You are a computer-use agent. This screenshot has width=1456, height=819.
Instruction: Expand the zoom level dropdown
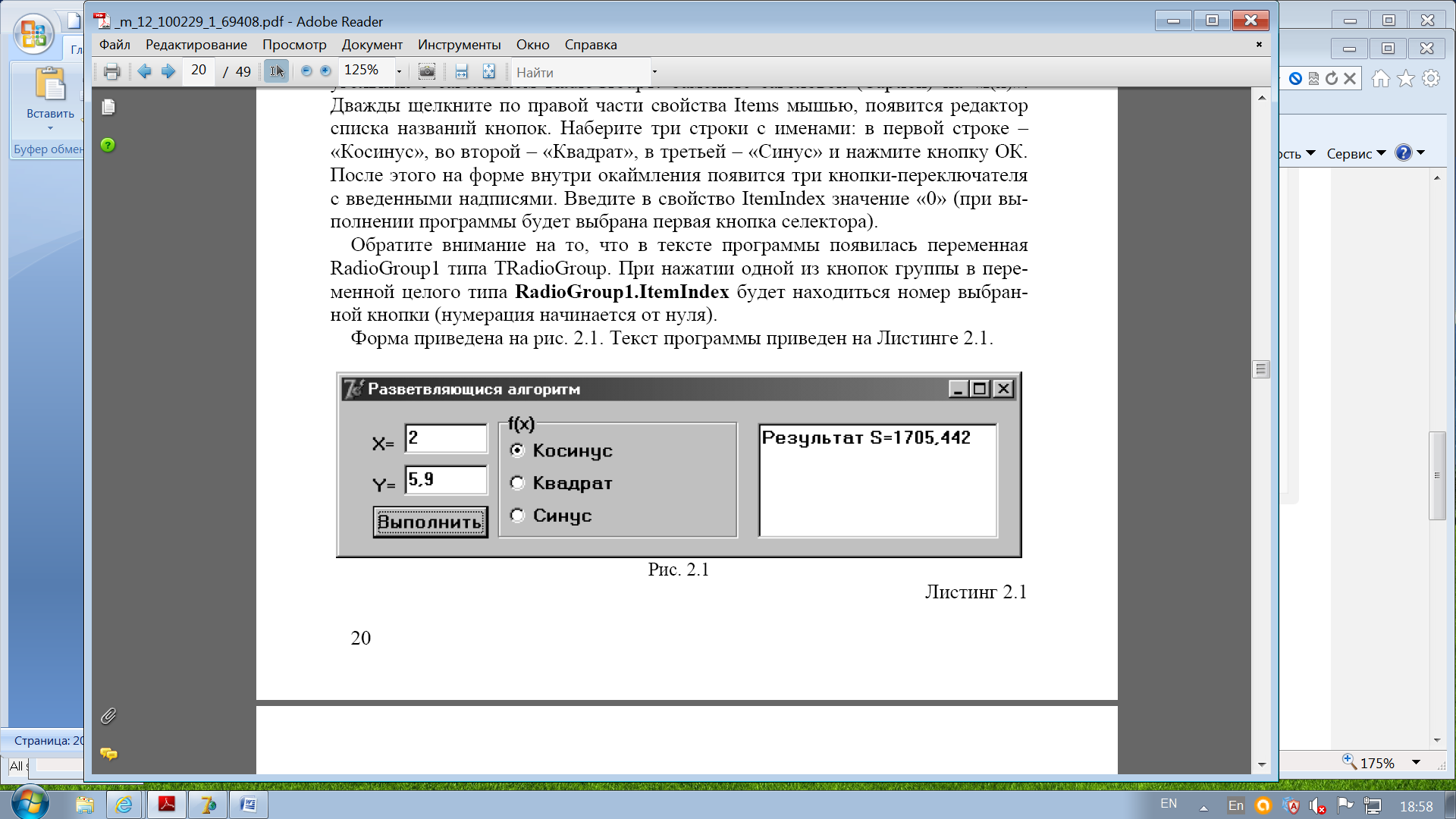pyautogui.click(x=399, y=71)
